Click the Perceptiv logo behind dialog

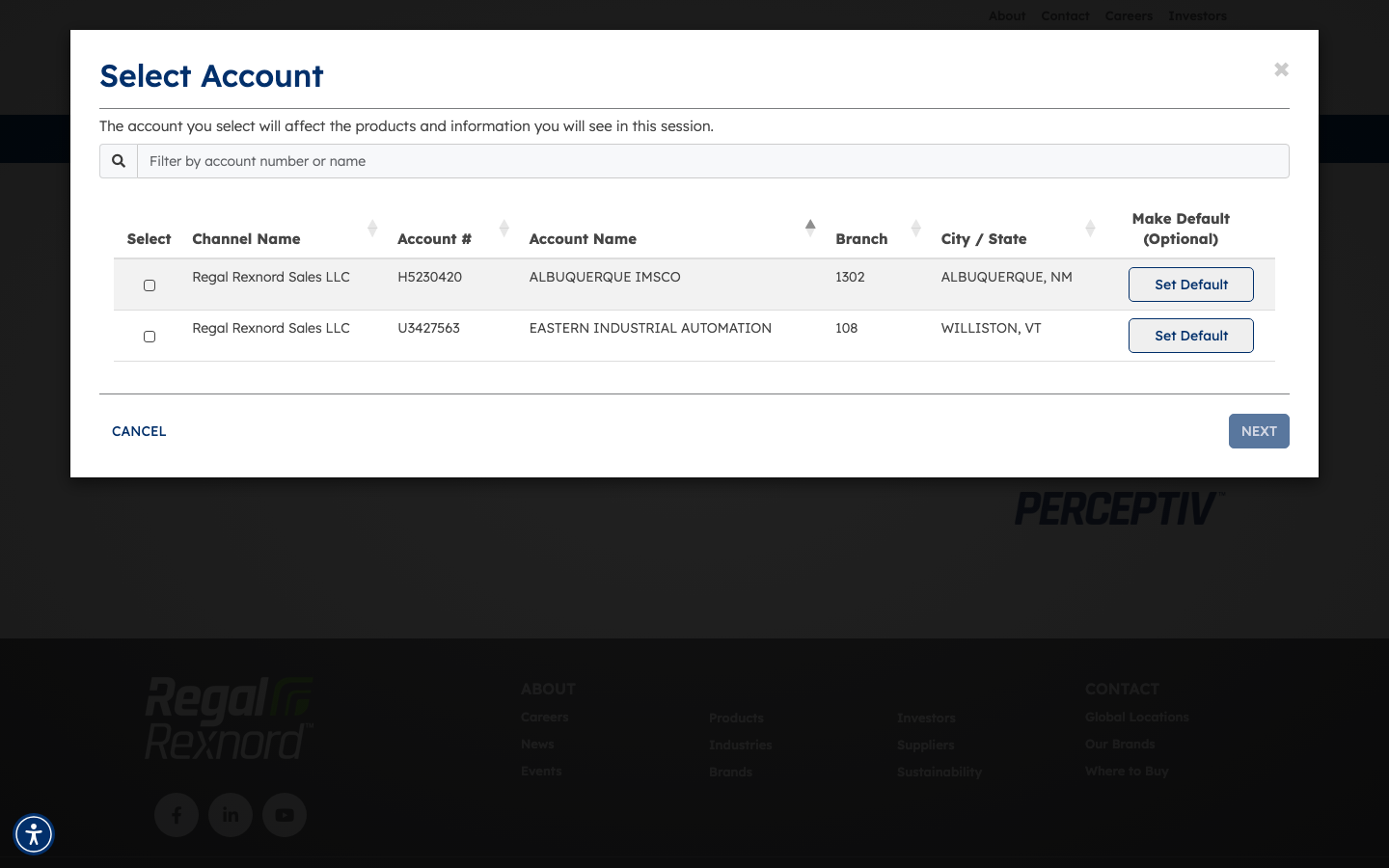click(x=1120, y=508)
